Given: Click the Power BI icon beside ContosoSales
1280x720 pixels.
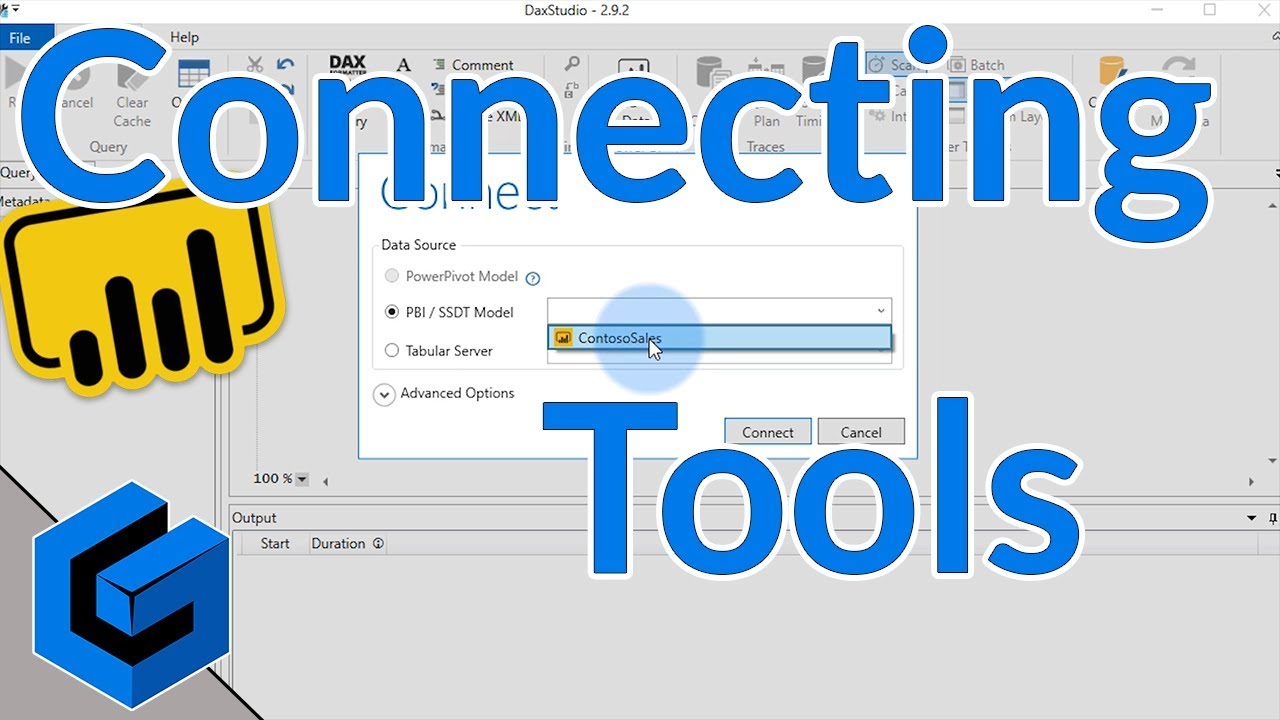Looking at the screenshot, I should (563, 338).
